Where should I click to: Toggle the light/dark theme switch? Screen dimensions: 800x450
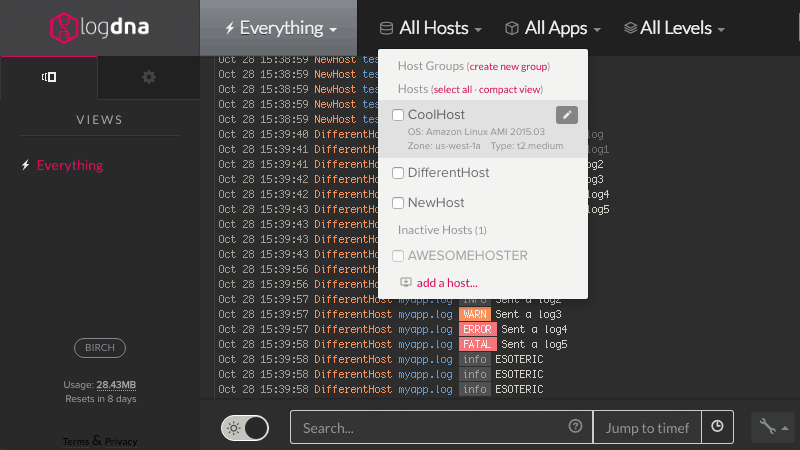point(245,428)
